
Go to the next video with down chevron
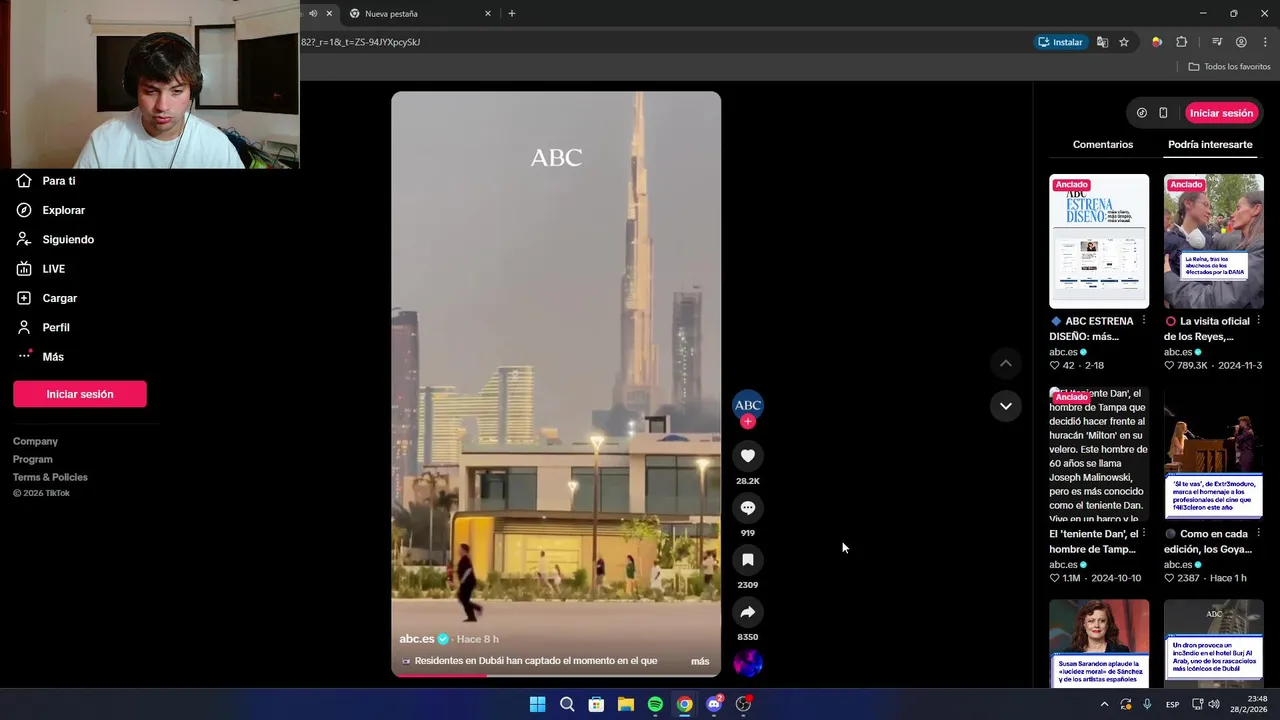click(x=1006, y=406)
